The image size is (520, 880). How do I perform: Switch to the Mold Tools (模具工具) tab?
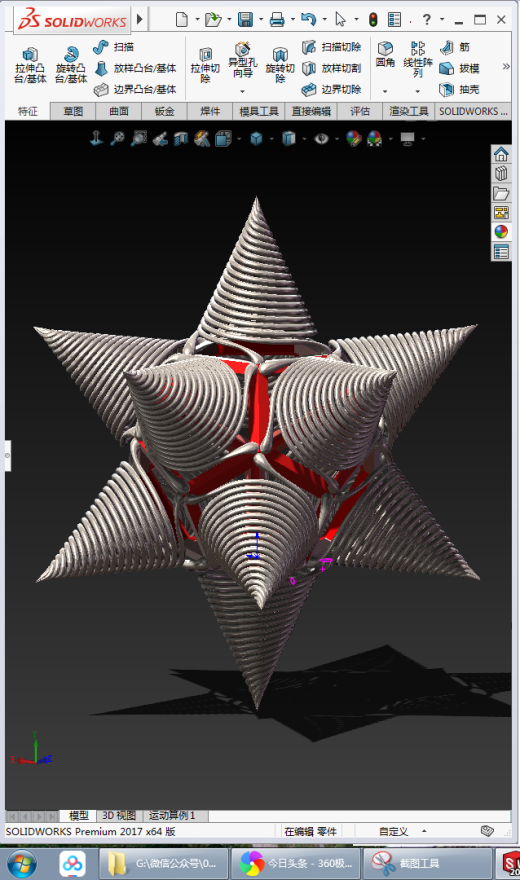(259, 111)
